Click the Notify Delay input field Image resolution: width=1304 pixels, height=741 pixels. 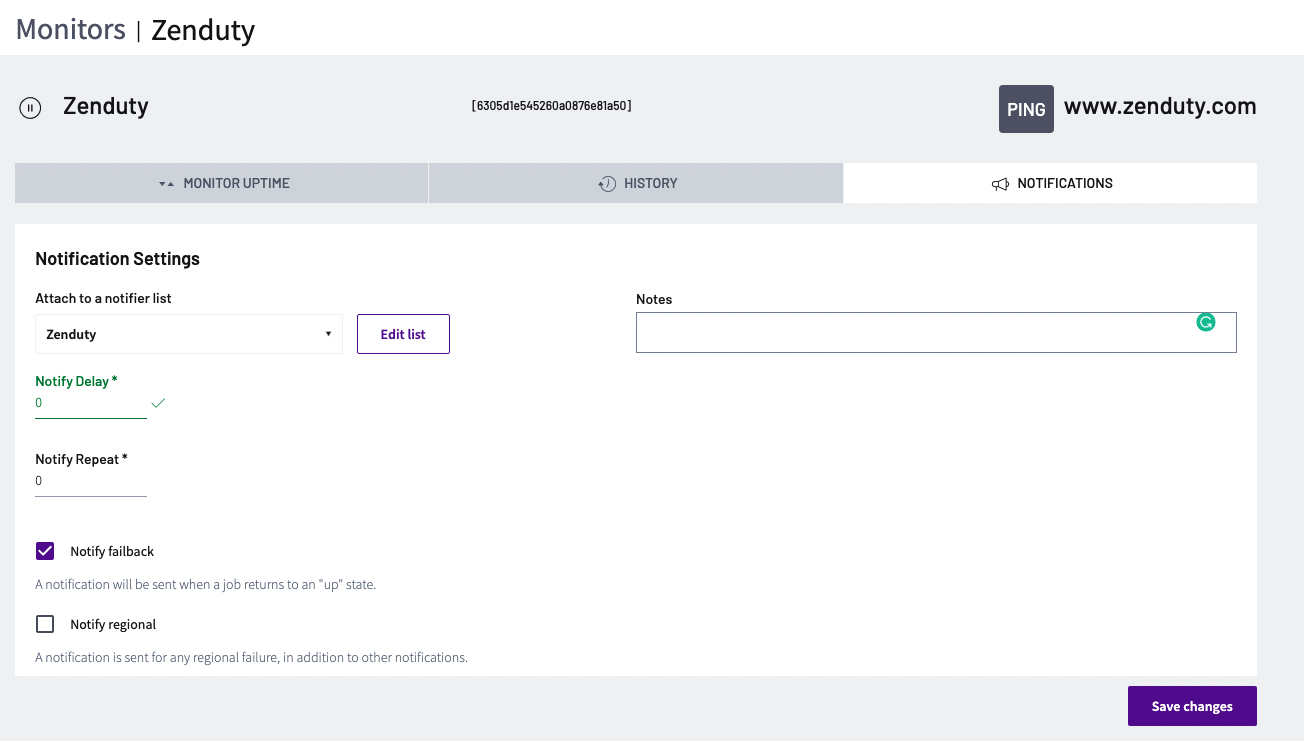(91, 404)
